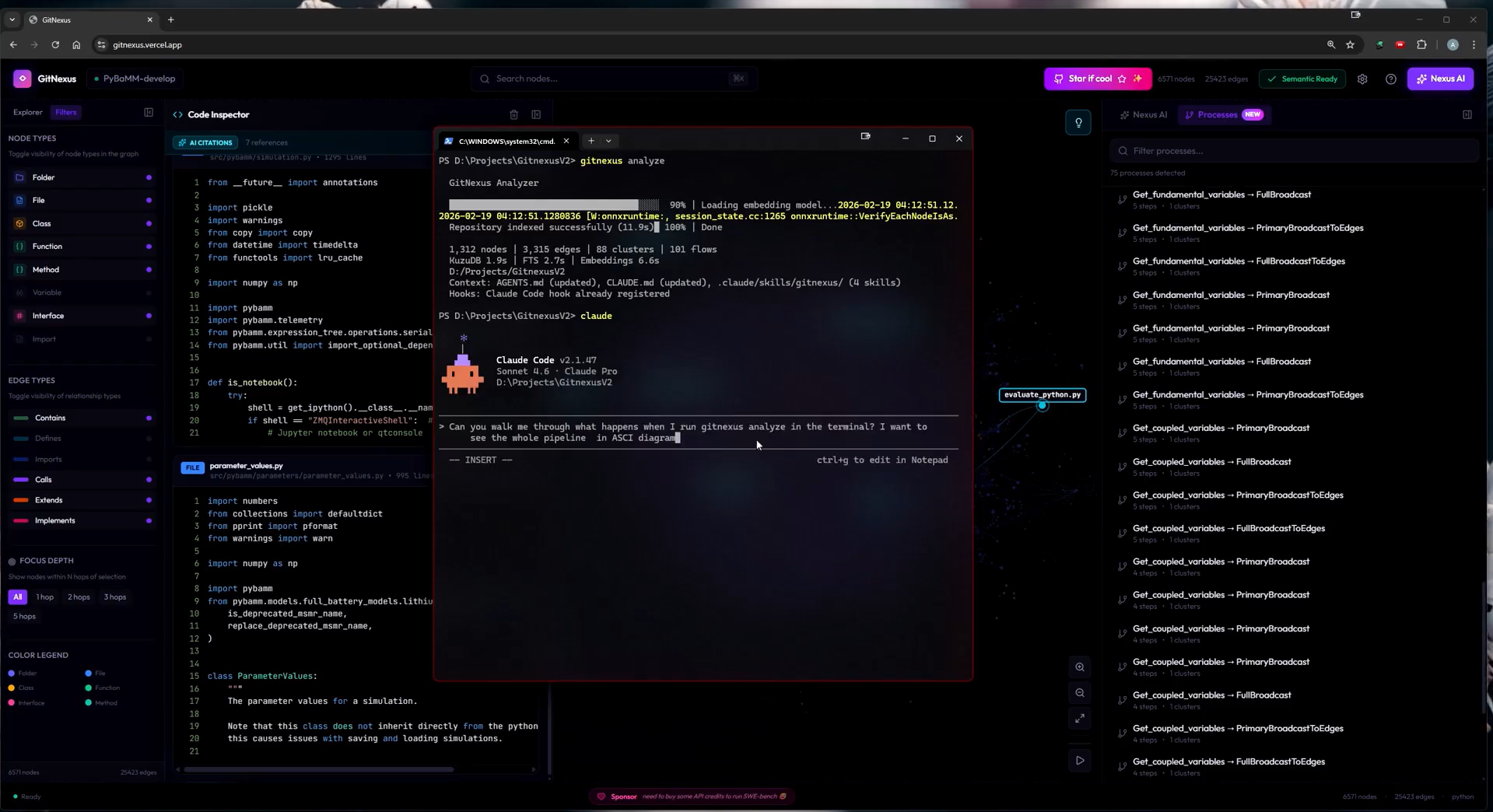The image size is (1493, 812).
Task: Open the terminal tab dropdown arrow
Action: pos(608,141)
